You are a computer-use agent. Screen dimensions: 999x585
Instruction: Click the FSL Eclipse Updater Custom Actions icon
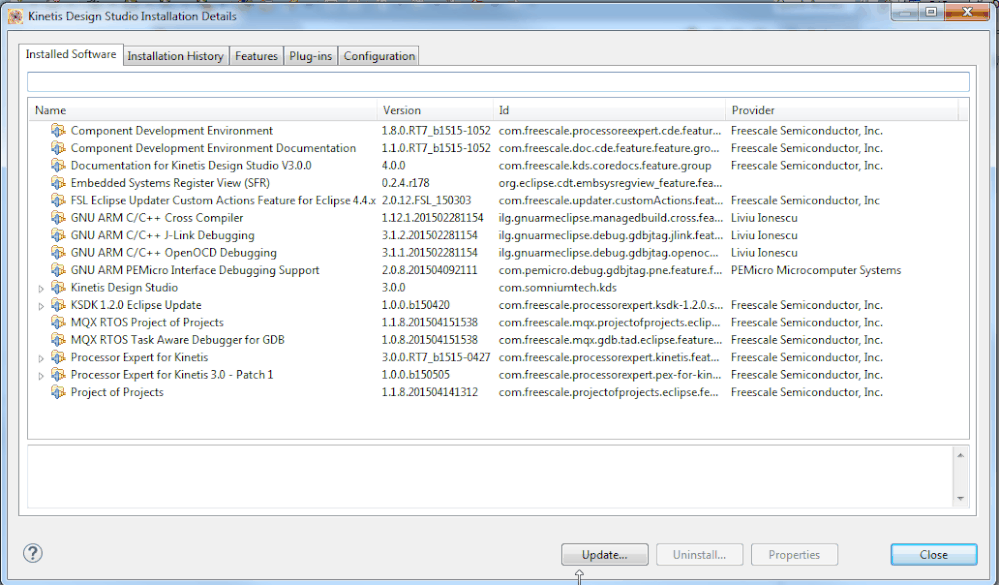click(x=58, y=200)
